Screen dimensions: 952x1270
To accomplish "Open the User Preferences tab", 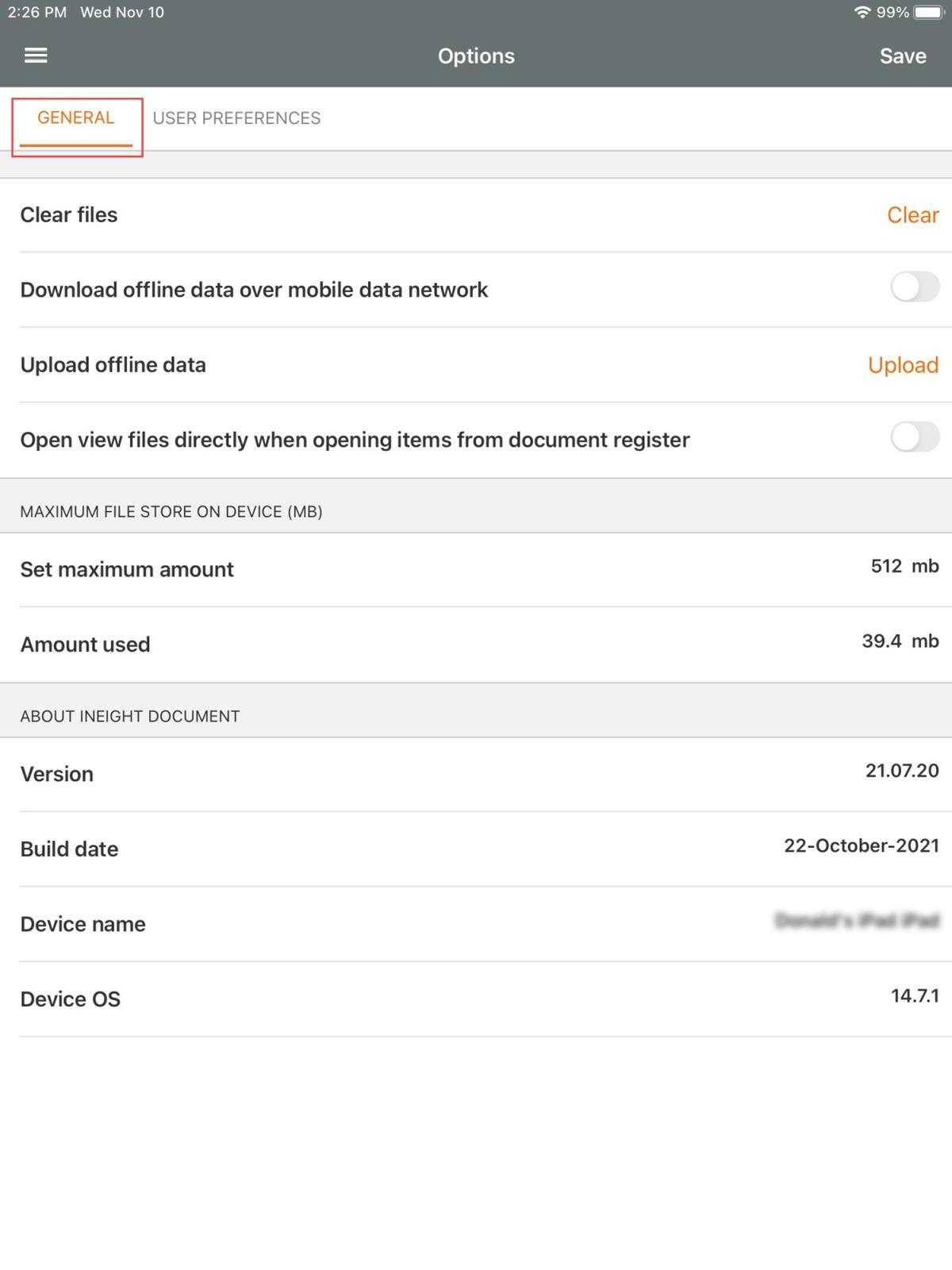I will click(236, 118).
